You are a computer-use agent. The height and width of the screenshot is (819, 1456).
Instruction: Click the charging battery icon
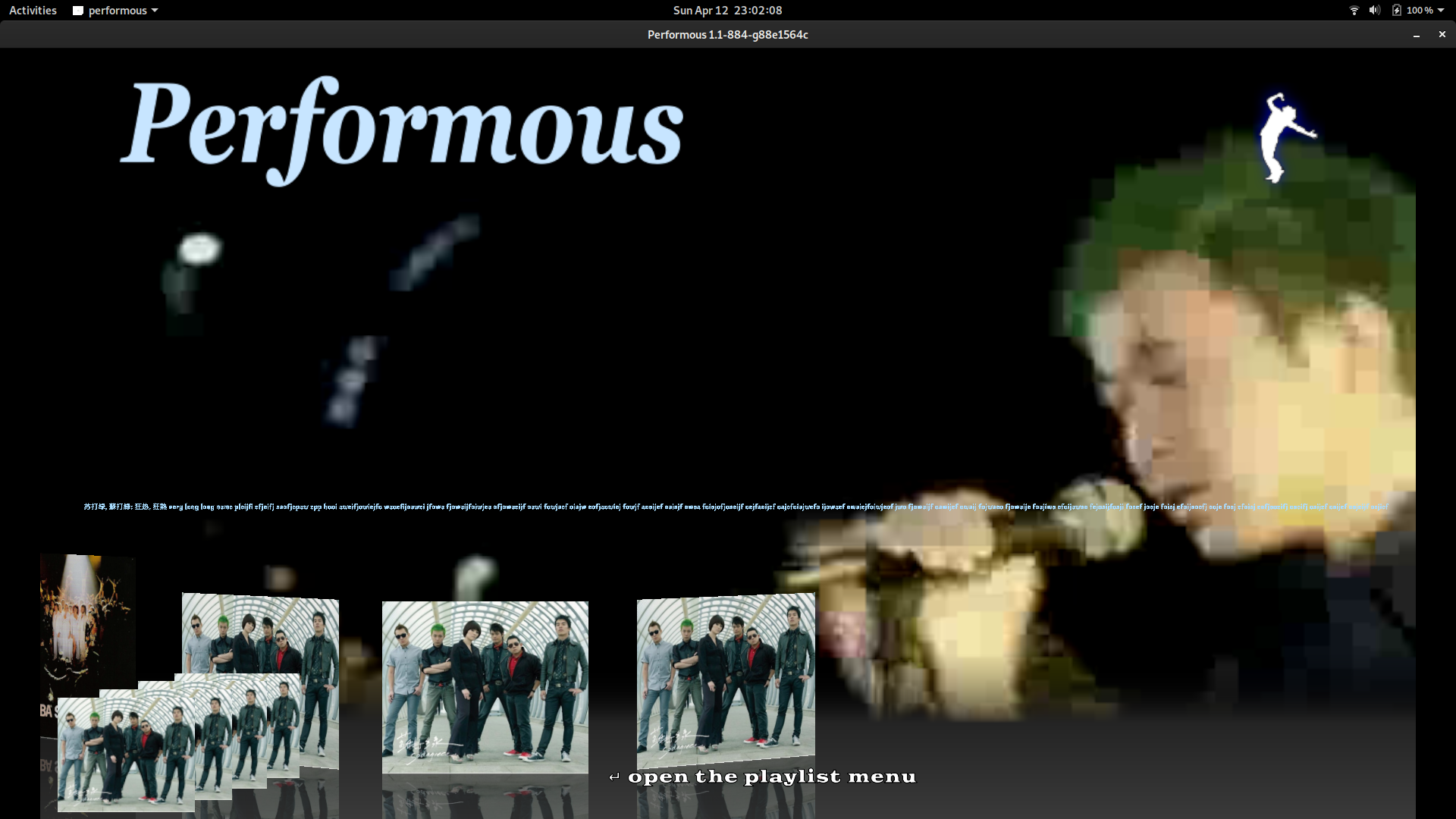click(1397, 10)
